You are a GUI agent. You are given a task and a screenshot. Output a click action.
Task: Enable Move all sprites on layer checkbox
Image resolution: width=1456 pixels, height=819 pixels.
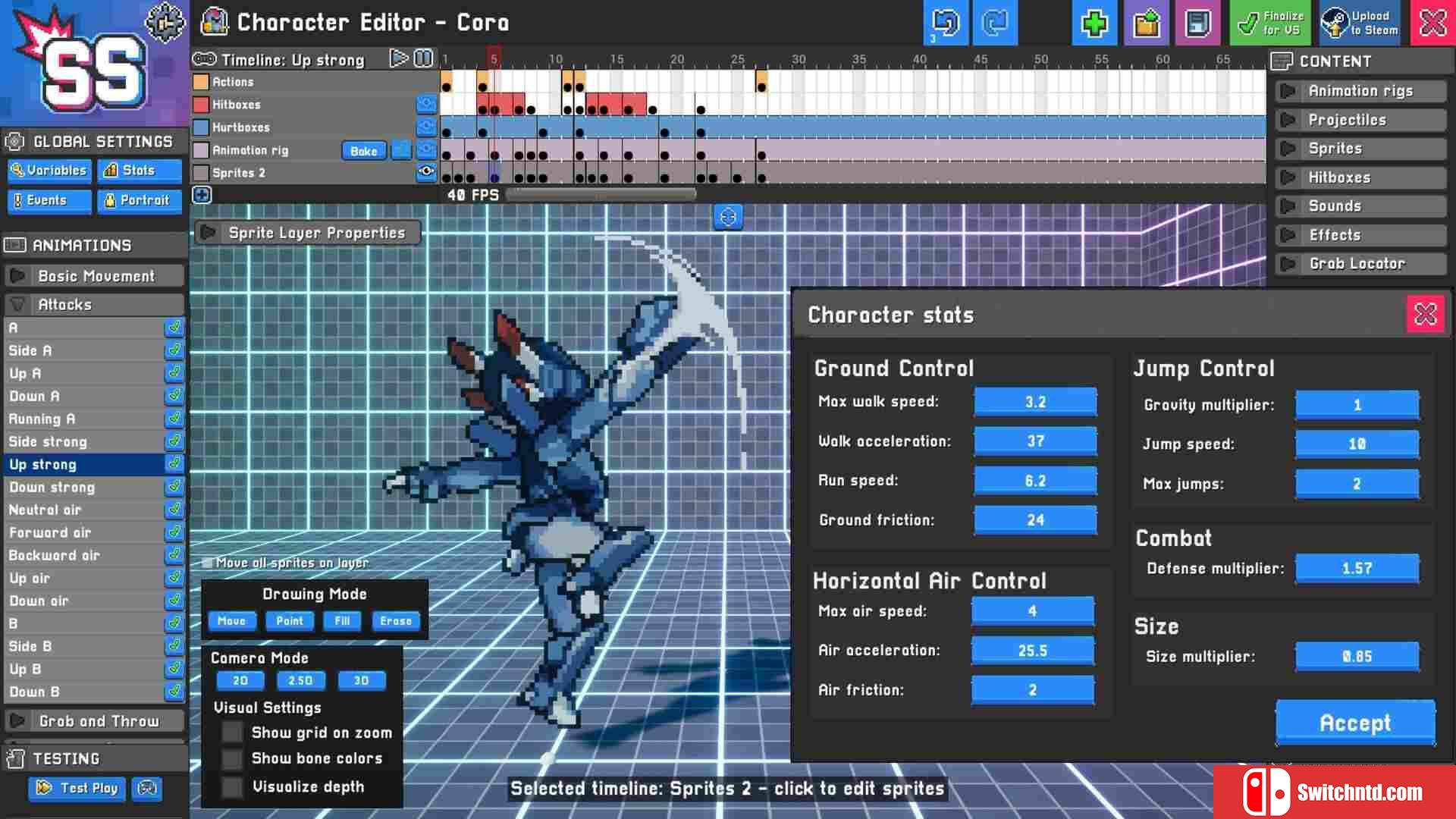207,563
